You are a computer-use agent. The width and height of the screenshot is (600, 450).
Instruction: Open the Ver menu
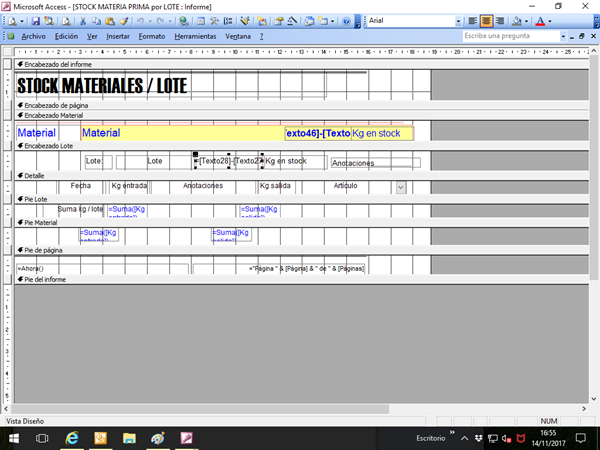coord(92,36)
